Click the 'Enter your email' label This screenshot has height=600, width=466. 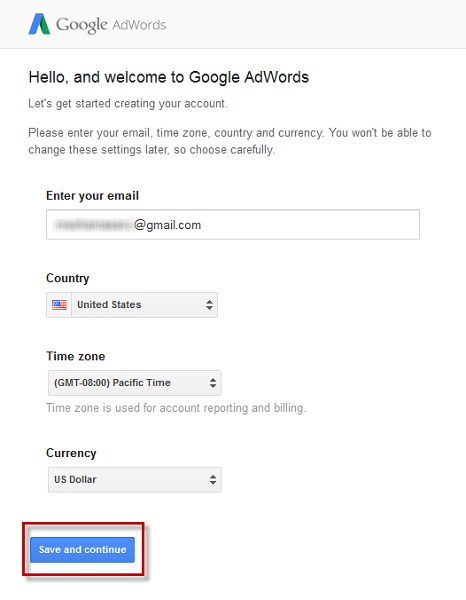pyautogui.click(x=92, y=196)
